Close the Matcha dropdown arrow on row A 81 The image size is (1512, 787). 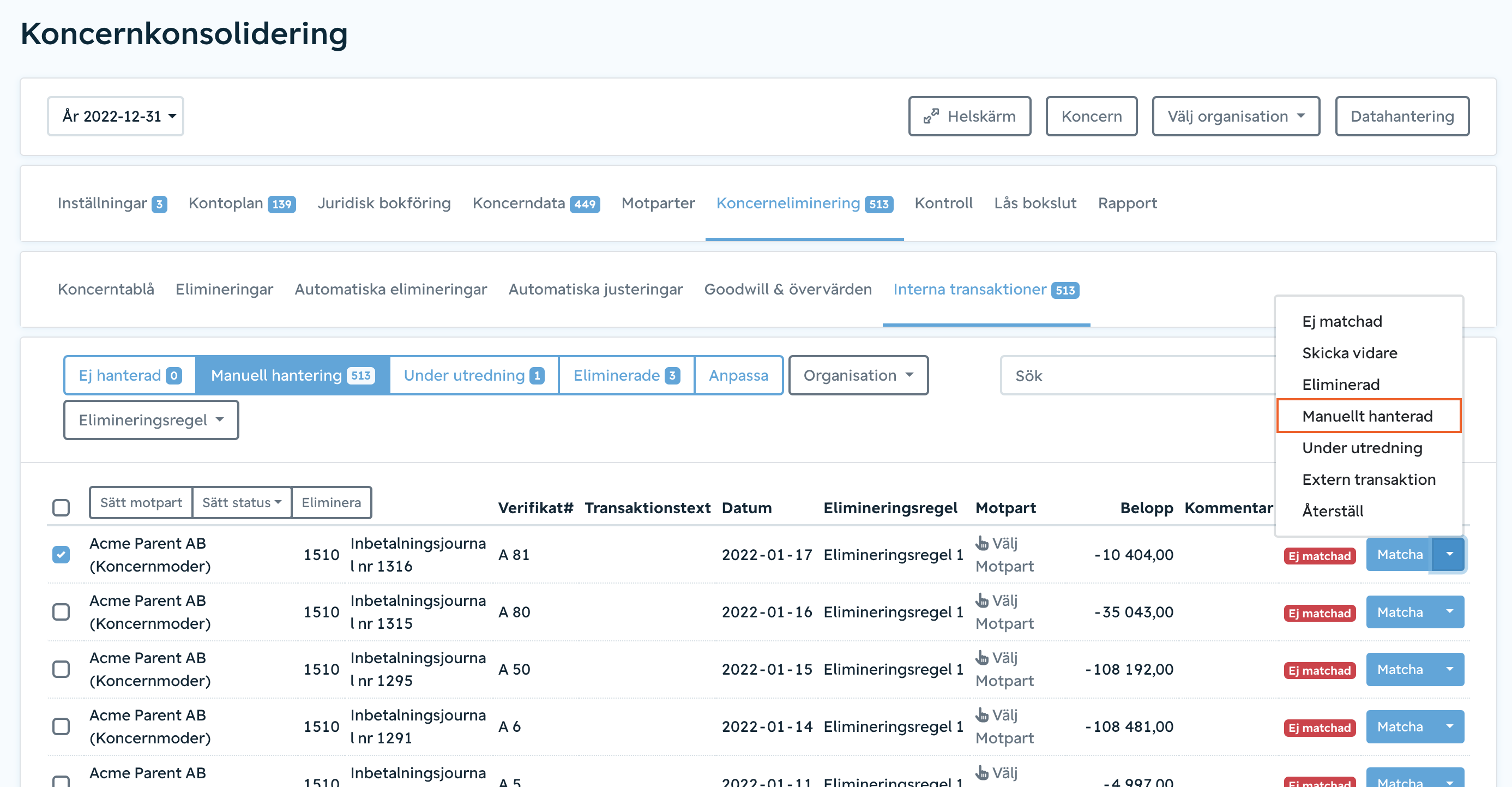[1449, 555]
